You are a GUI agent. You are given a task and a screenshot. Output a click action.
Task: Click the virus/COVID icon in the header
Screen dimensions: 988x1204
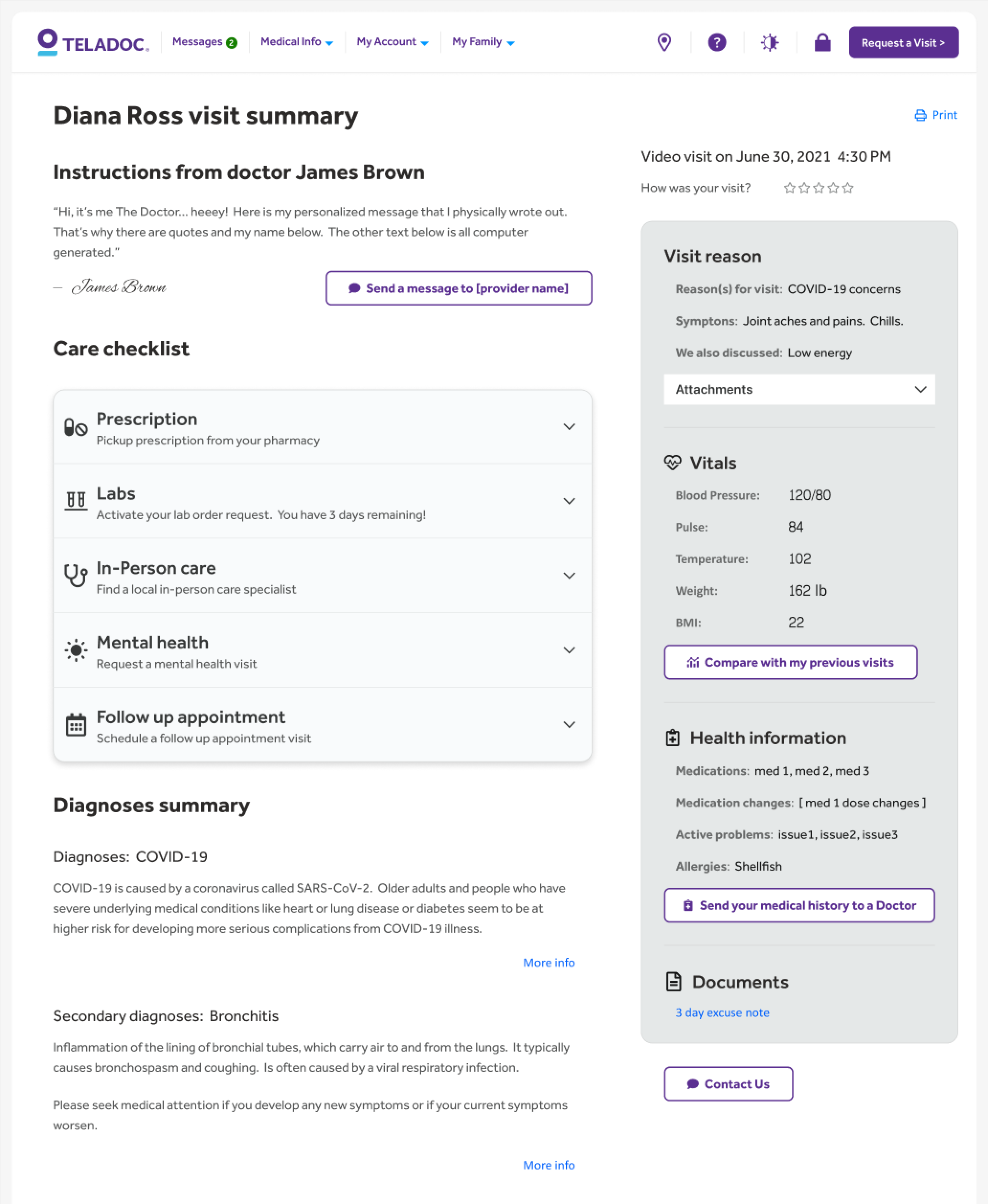coord(769,42)
